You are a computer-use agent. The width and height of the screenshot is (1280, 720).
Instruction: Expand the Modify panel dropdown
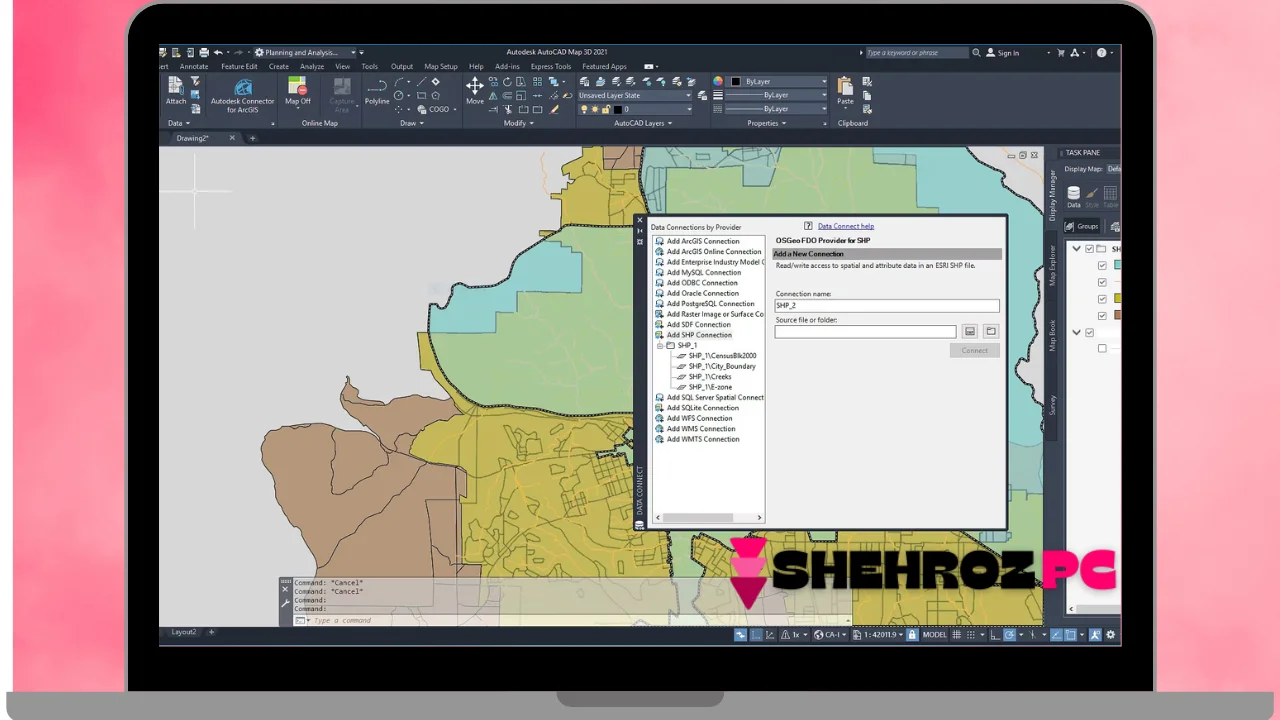[518, 123]
